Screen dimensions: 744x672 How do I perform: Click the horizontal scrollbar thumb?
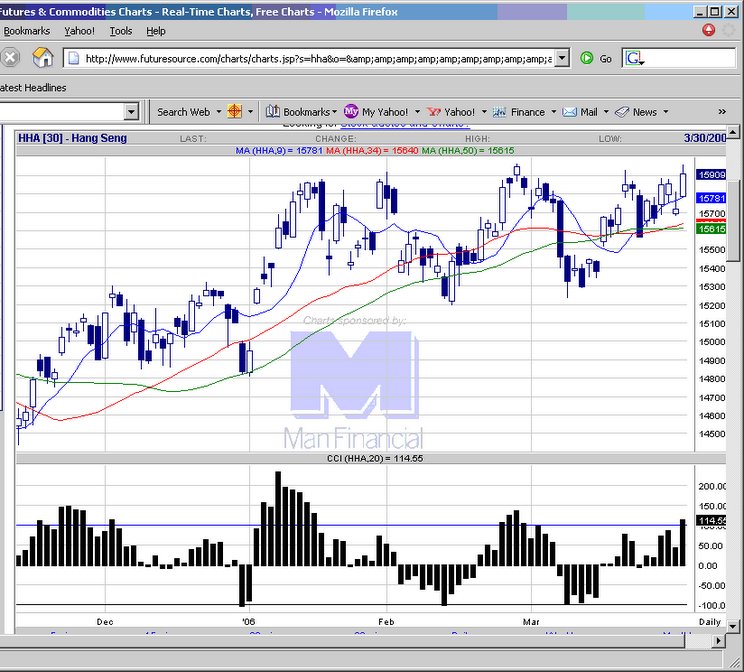(x=343, y=641)
